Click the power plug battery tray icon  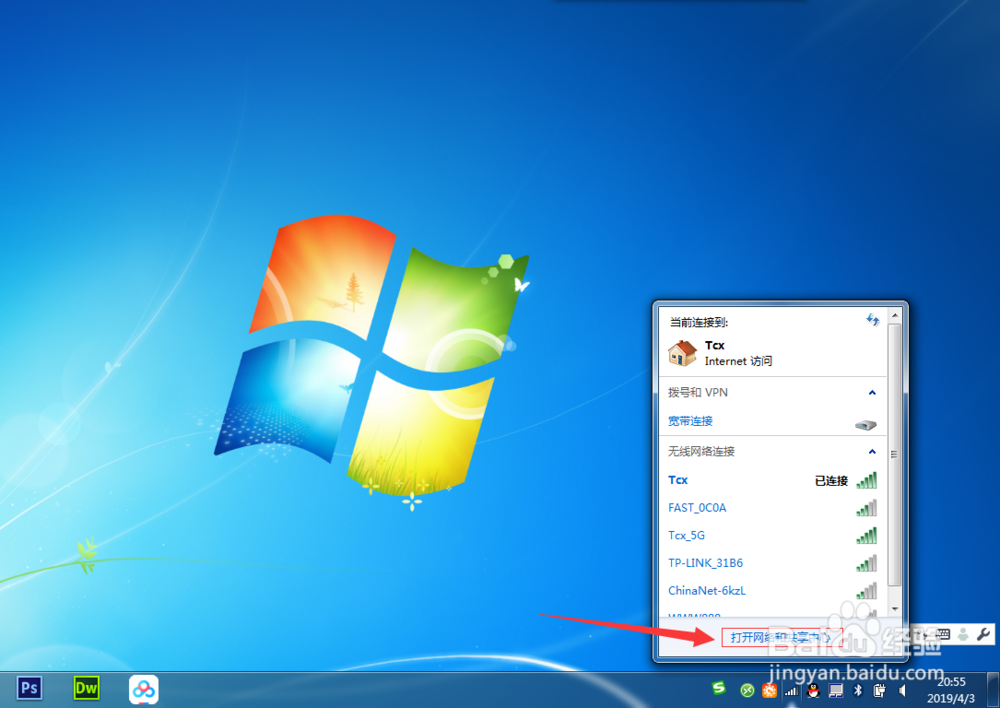coord(879,690)
